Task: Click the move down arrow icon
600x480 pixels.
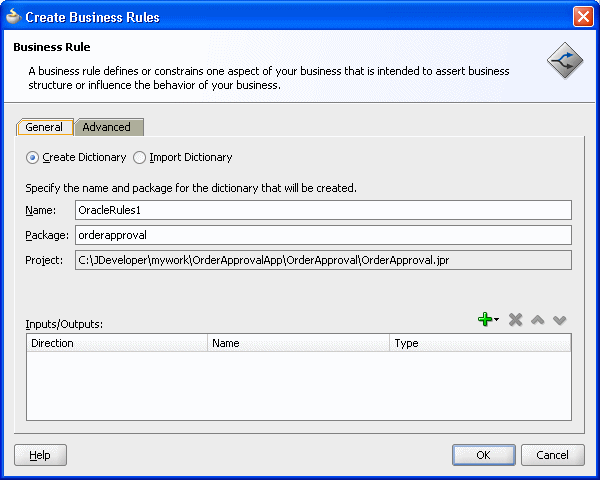Action: click(559, 320)
